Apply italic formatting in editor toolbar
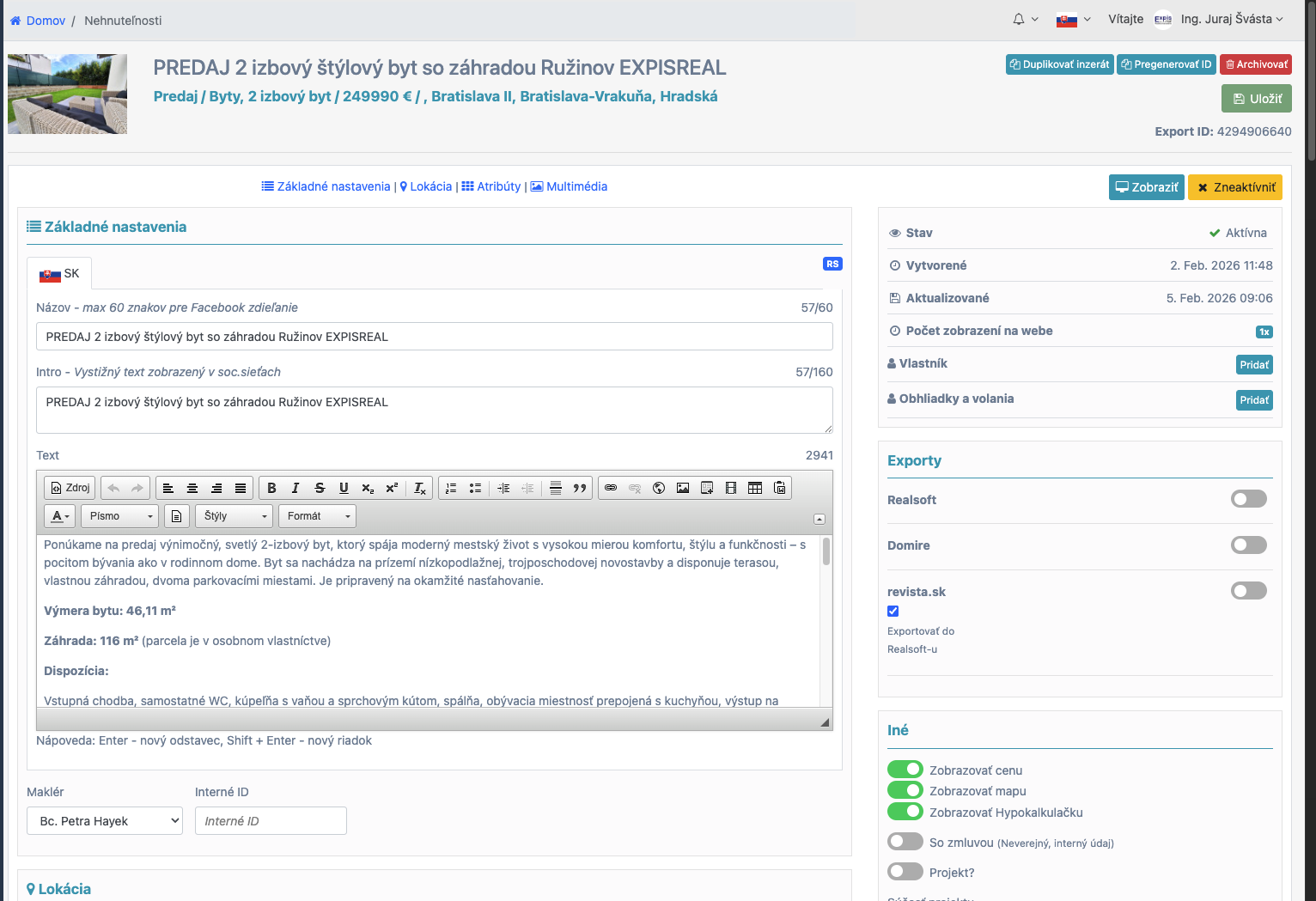 [x=295, y=488]
